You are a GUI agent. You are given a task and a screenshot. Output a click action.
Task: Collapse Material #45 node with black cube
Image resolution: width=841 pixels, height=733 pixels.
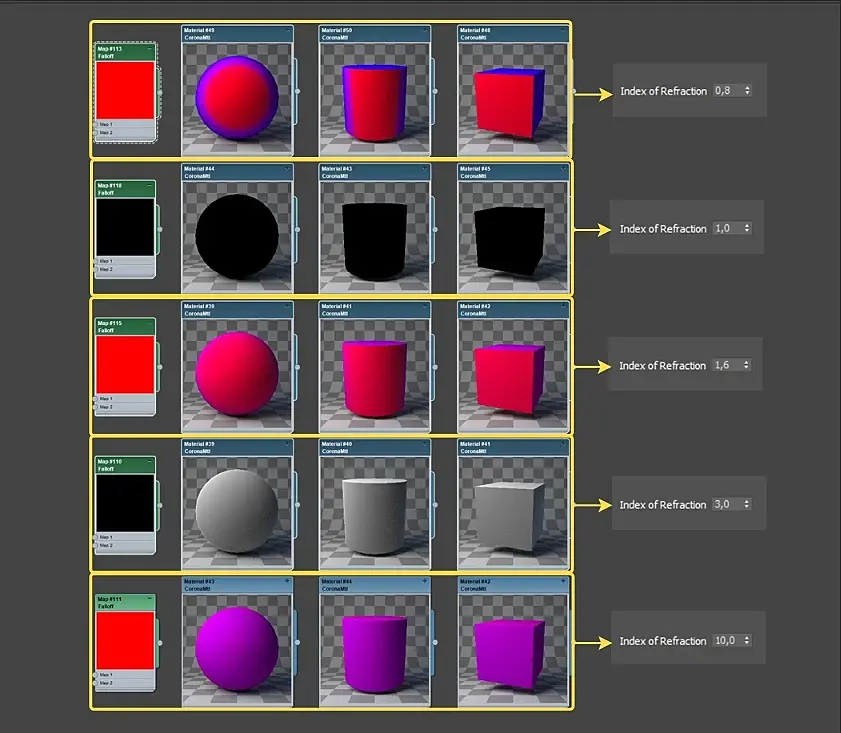[563, 169]
